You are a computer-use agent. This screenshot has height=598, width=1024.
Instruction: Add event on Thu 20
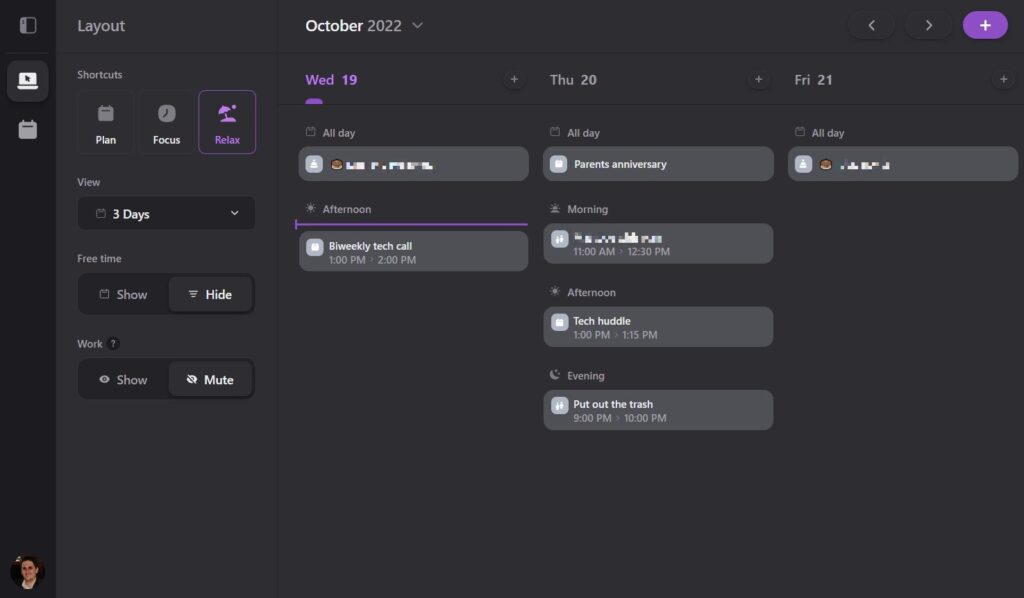pos(758,80)
